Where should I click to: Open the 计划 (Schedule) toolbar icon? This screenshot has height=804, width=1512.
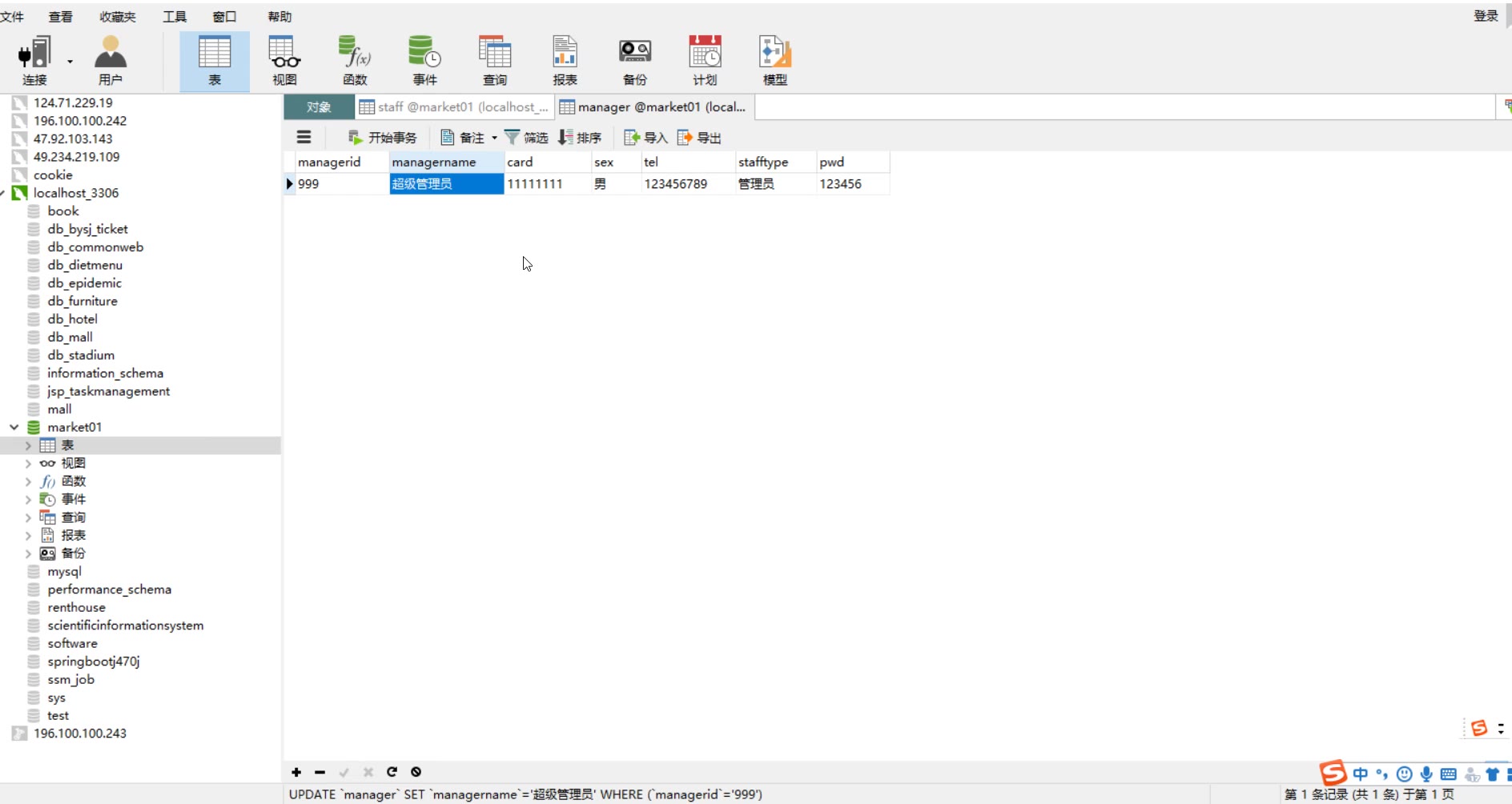705,60
